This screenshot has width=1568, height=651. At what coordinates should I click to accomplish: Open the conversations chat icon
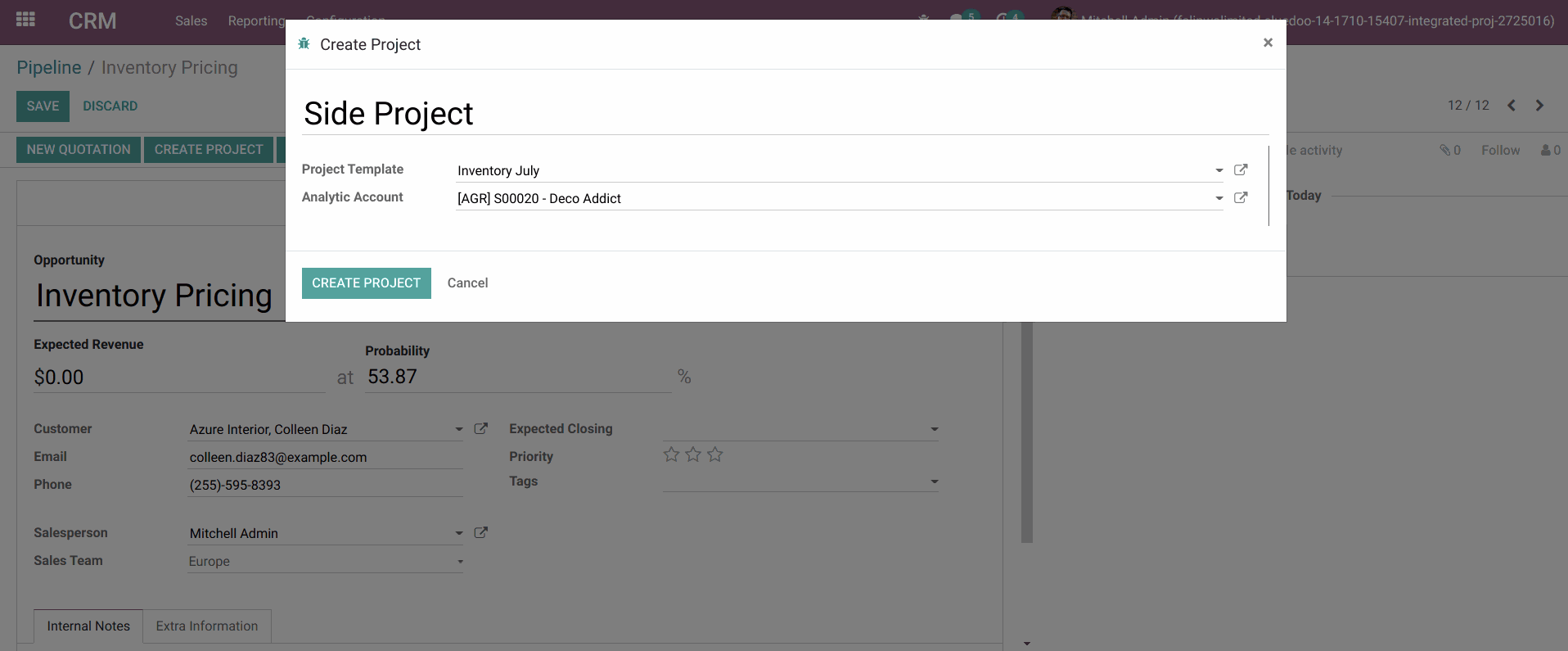tap(957, 17)
